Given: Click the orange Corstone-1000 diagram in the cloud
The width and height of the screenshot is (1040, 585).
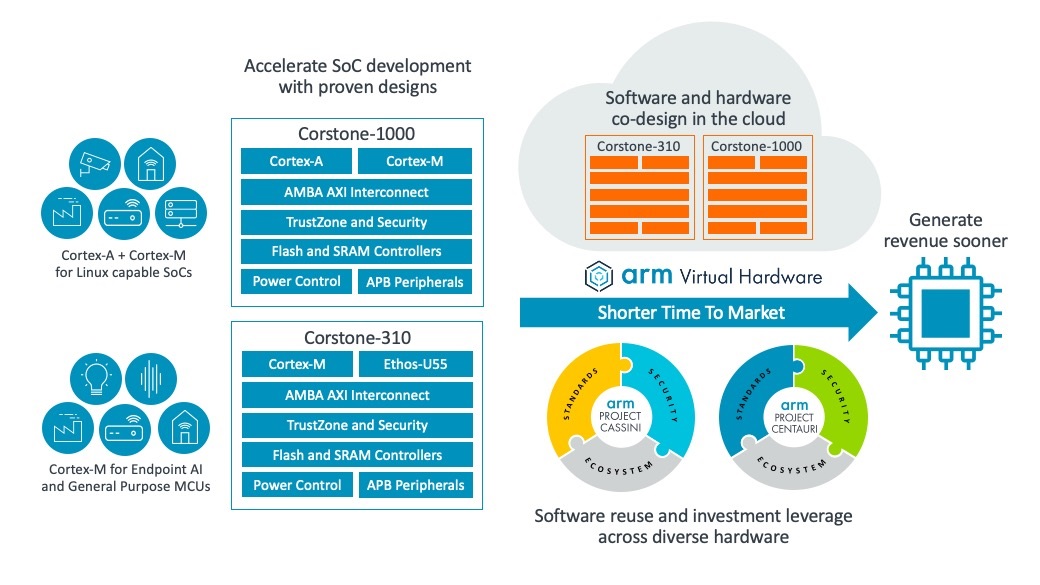Looking at the screenshot, I should 757,187.
